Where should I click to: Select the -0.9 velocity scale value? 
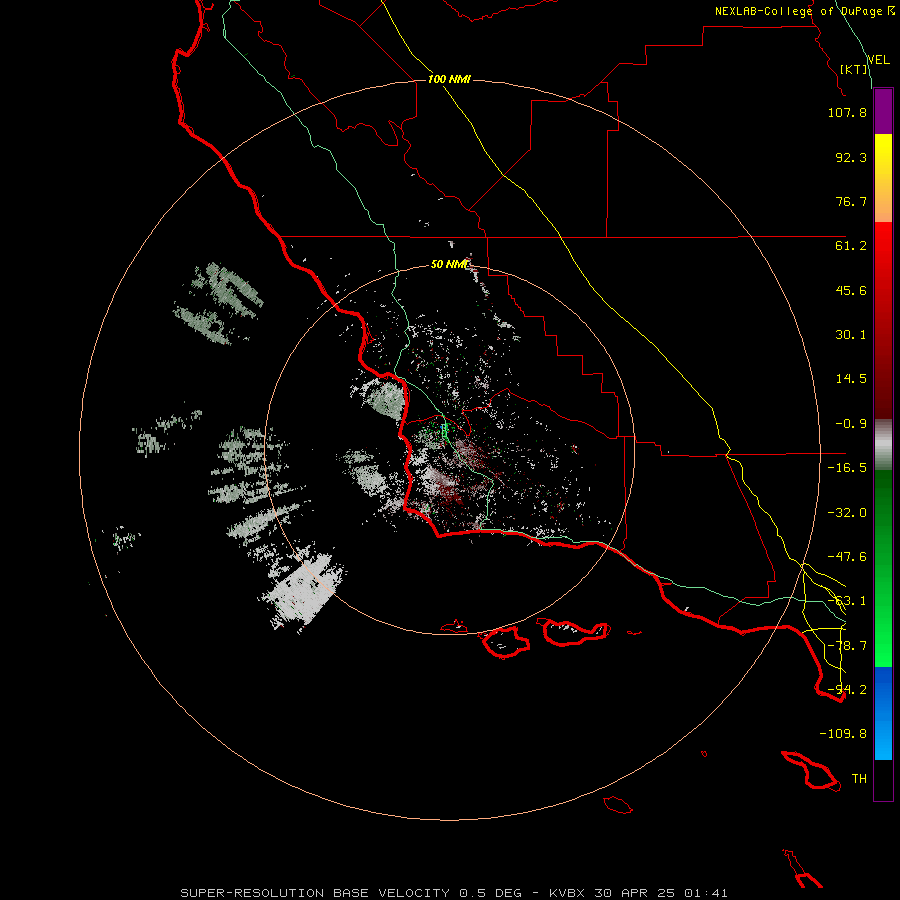pyautogui.click(x=851, y=424)
